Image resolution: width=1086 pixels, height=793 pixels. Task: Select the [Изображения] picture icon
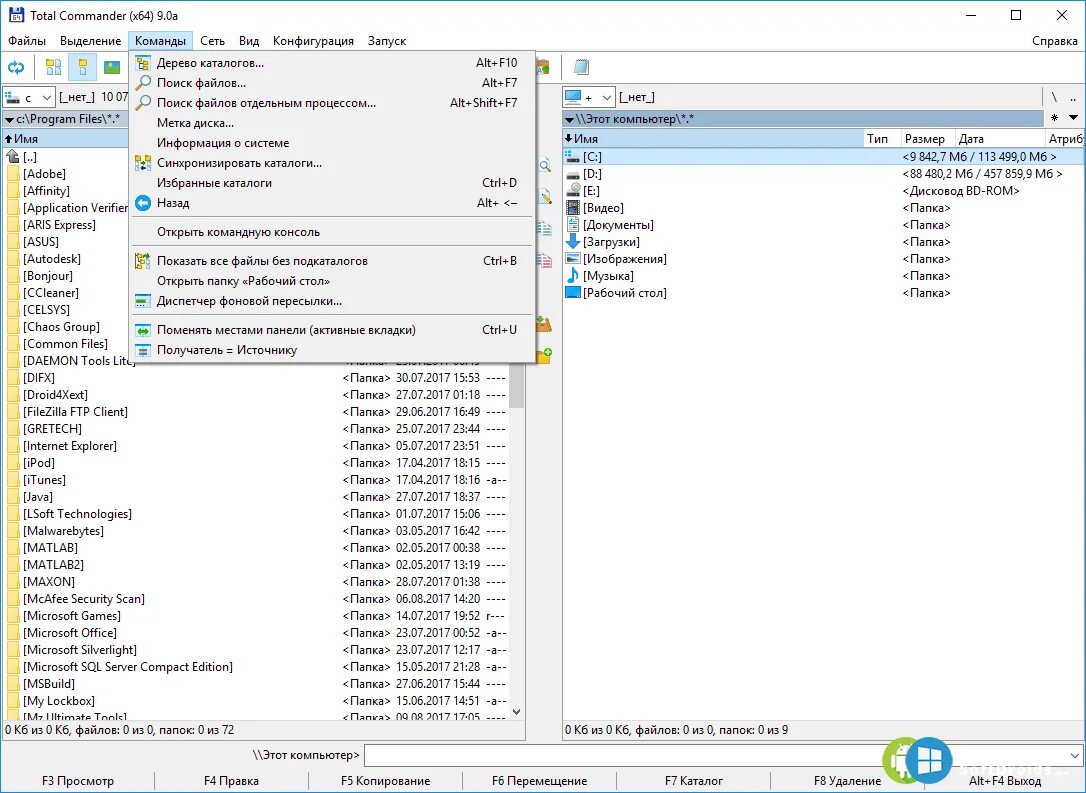click(x=573, y=259)
